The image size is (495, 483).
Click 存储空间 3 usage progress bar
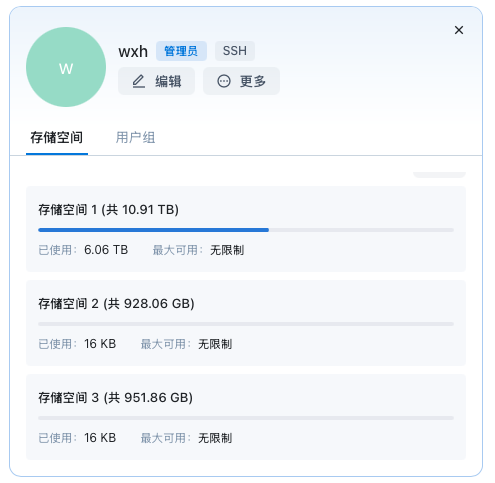click(246, 418)
